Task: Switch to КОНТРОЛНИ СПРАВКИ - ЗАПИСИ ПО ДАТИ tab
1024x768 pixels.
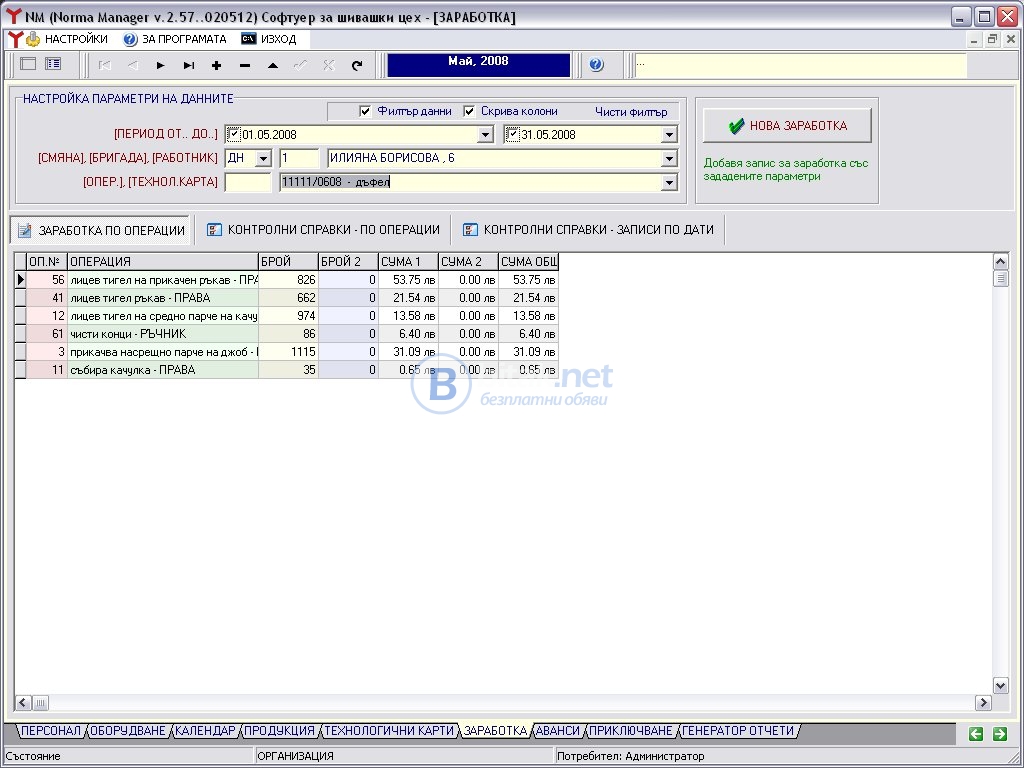Action: coord(588,230)
